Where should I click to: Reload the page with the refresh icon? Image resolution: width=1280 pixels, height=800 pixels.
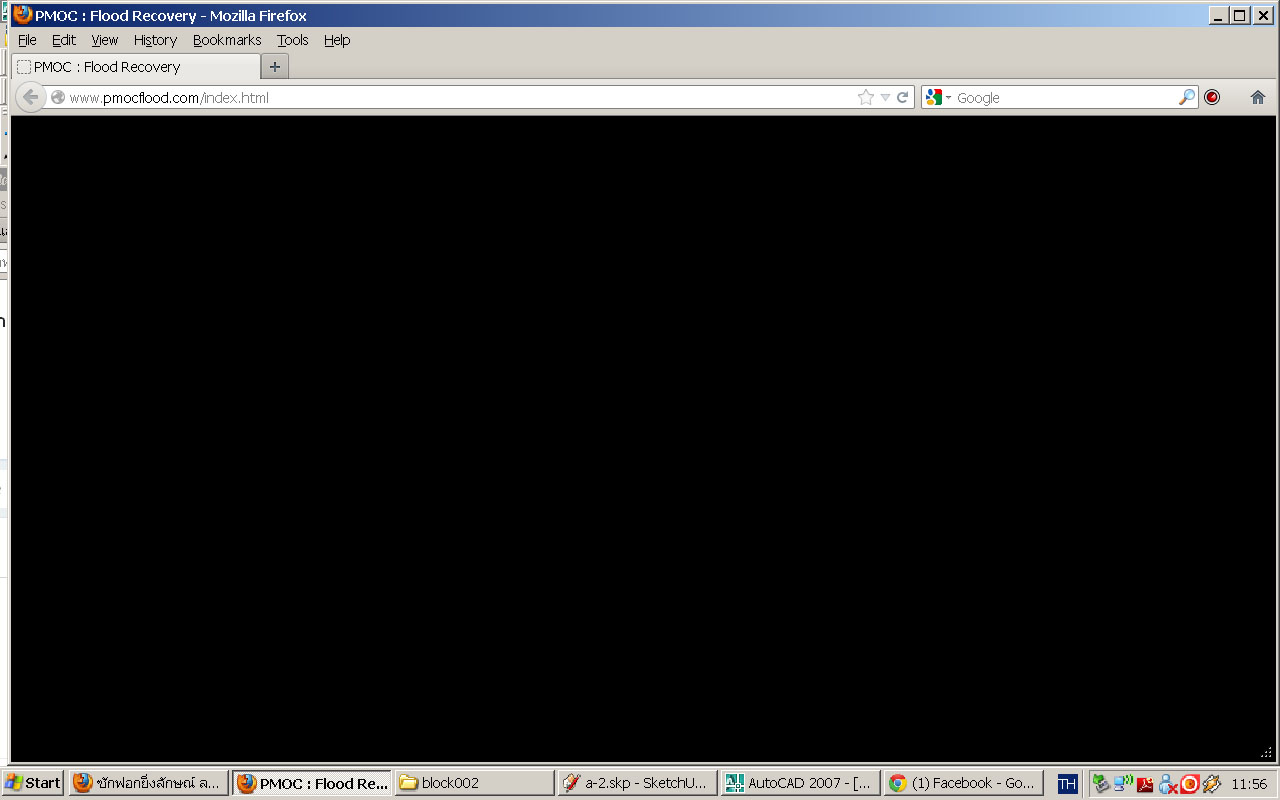[902, 97]
